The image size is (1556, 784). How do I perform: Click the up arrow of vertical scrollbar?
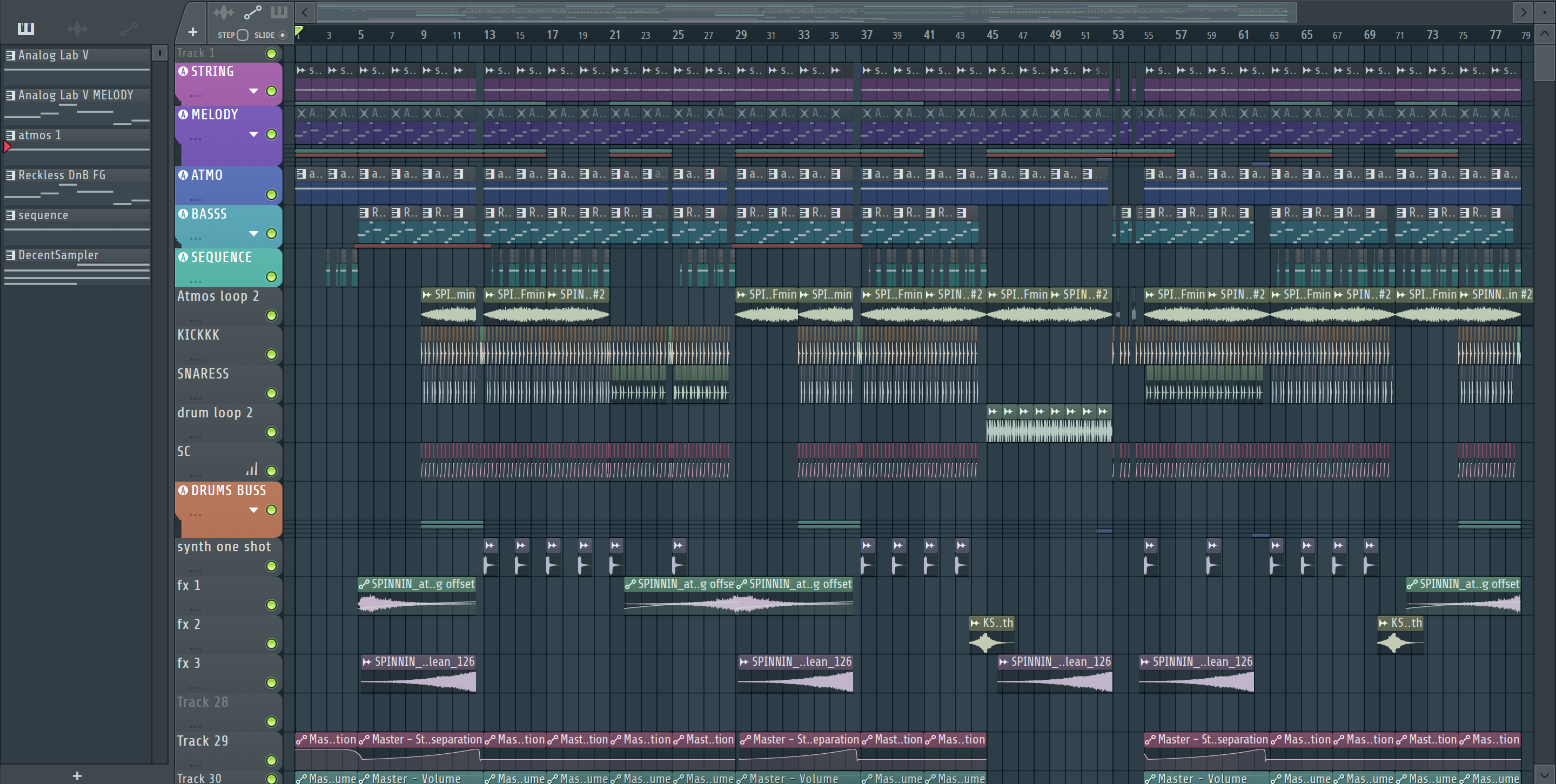point(1545,33)
